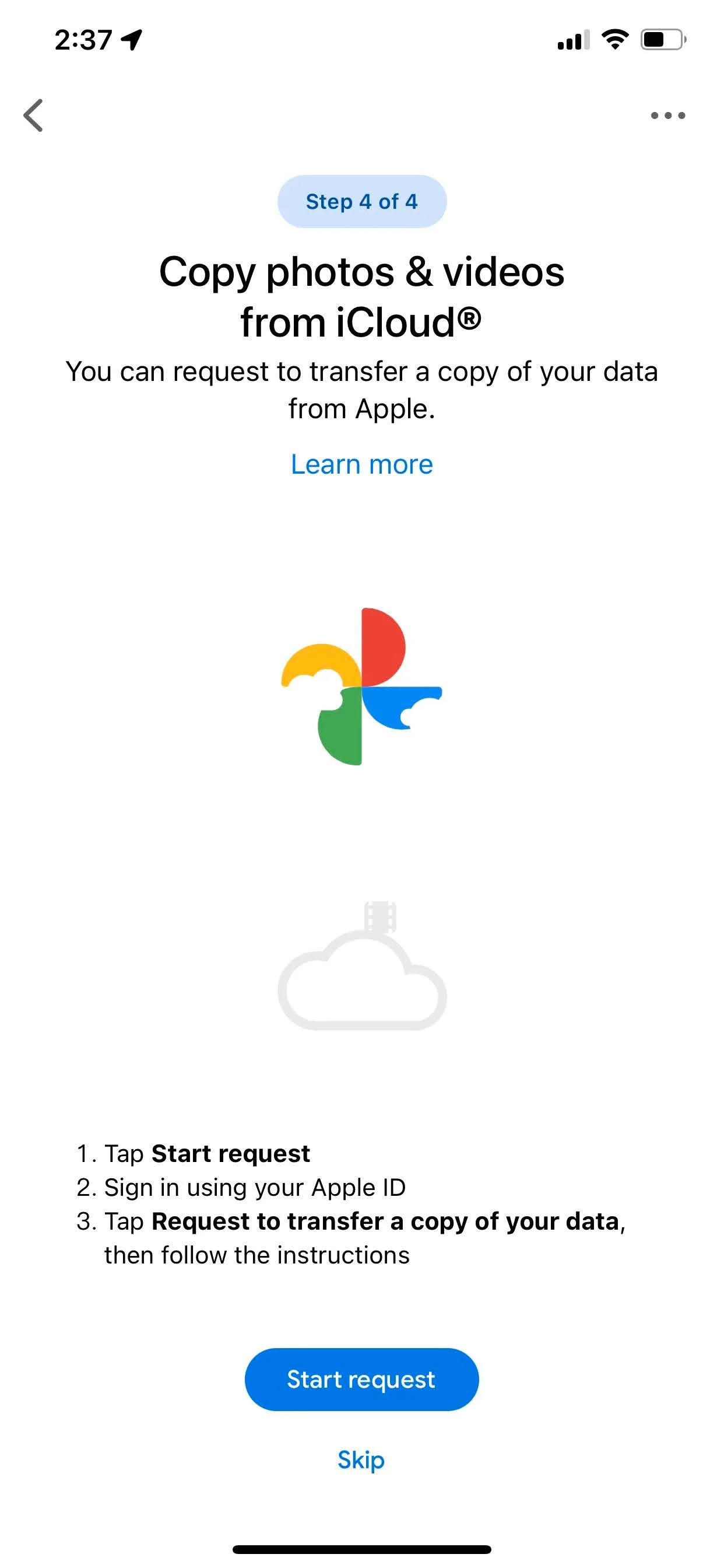Tap the bold Request to transfer text
This screenshot has width=724, height=1568.
[x=385, y=1221]
